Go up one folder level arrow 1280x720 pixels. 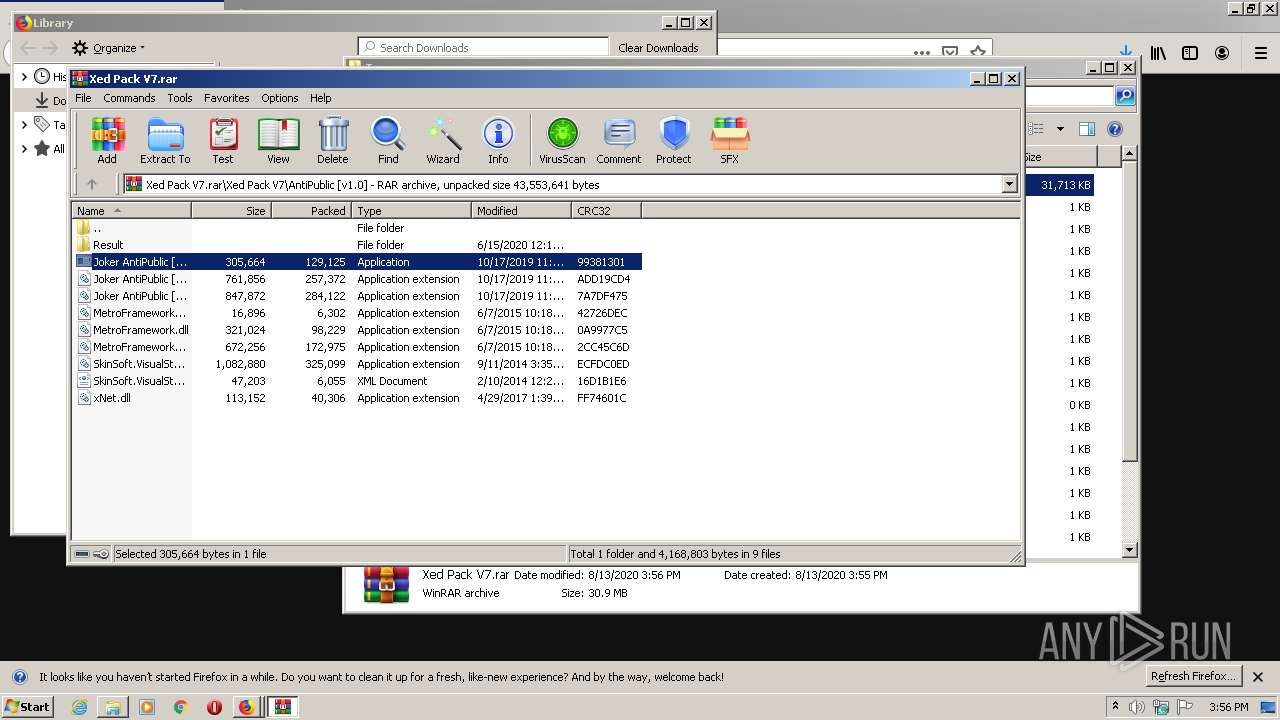tap(92, 184)
